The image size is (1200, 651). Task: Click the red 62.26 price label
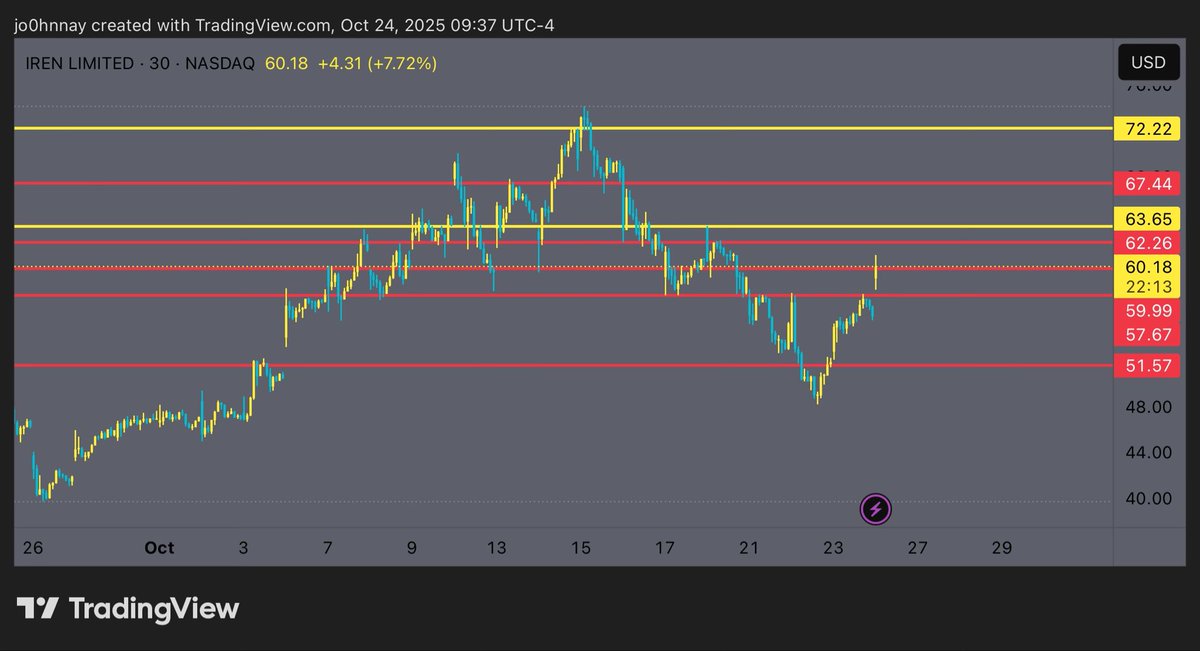click(1147, 242)
